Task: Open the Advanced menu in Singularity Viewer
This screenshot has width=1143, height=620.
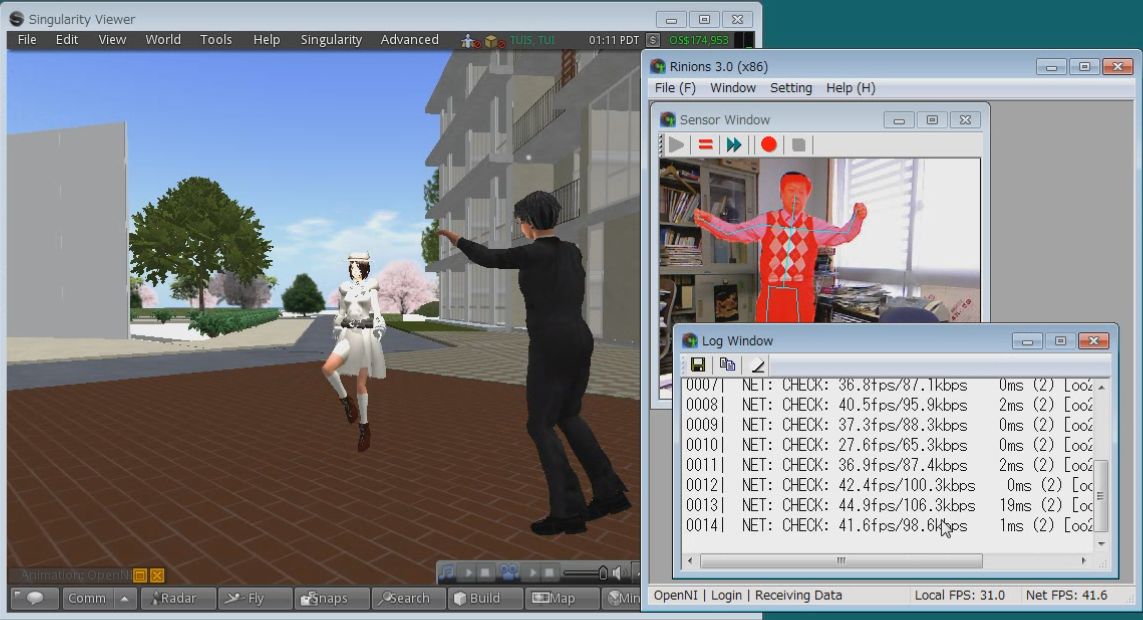Action: coord(409,40)
